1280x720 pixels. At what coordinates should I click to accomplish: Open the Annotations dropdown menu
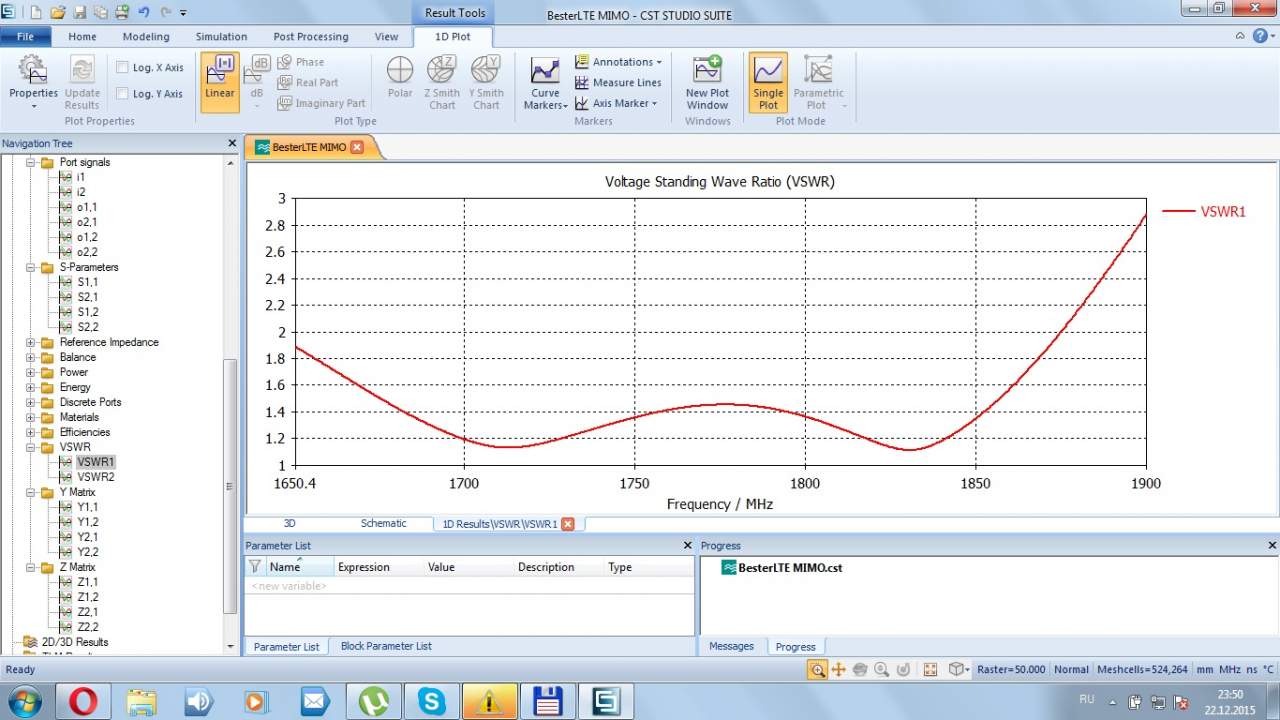(x=620, y=62)
